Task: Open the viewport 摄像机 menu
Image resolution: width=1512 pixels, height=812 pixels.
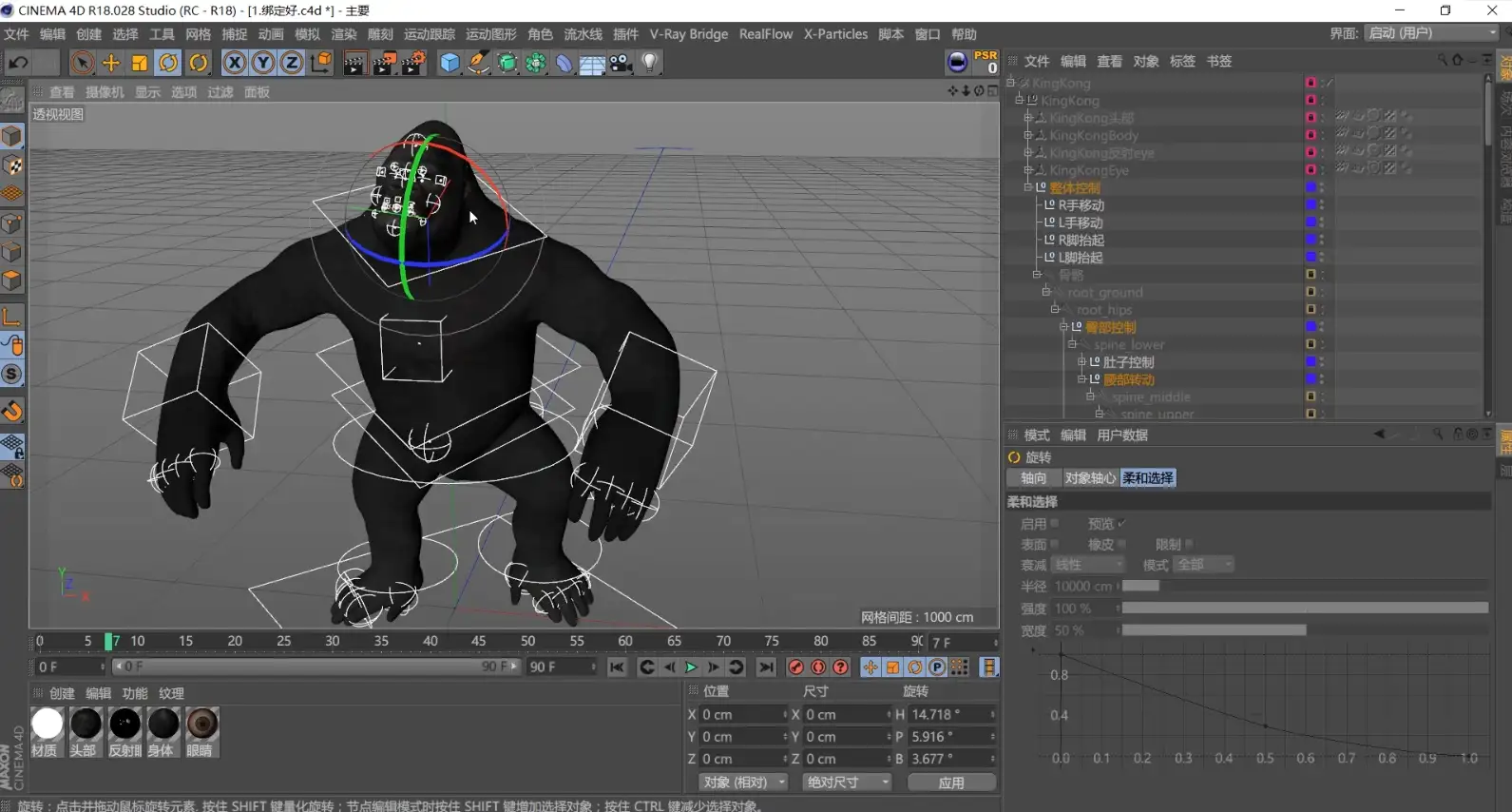Action: point(105,92)
